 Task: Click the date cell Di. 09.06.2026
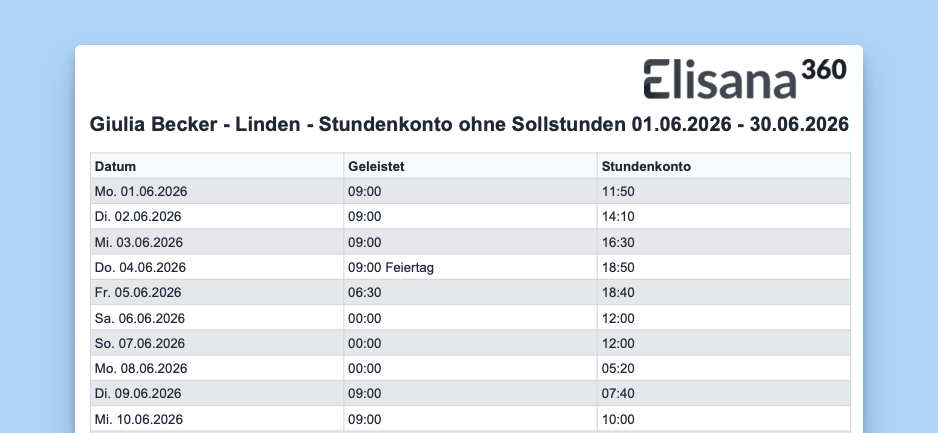[x=217, y=394]
